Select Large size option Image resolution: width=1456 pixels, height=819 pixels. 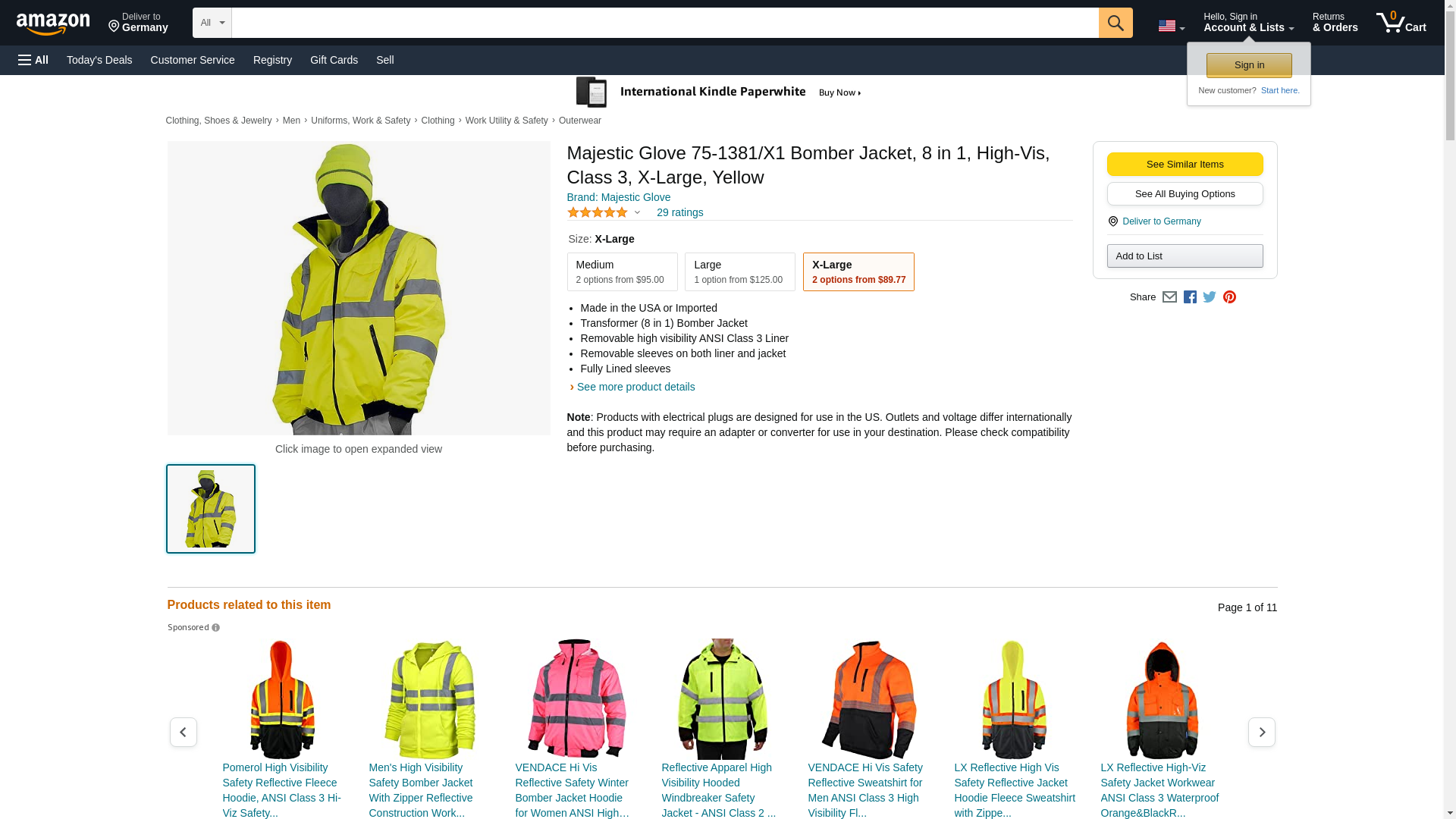[x=739, y=271]
